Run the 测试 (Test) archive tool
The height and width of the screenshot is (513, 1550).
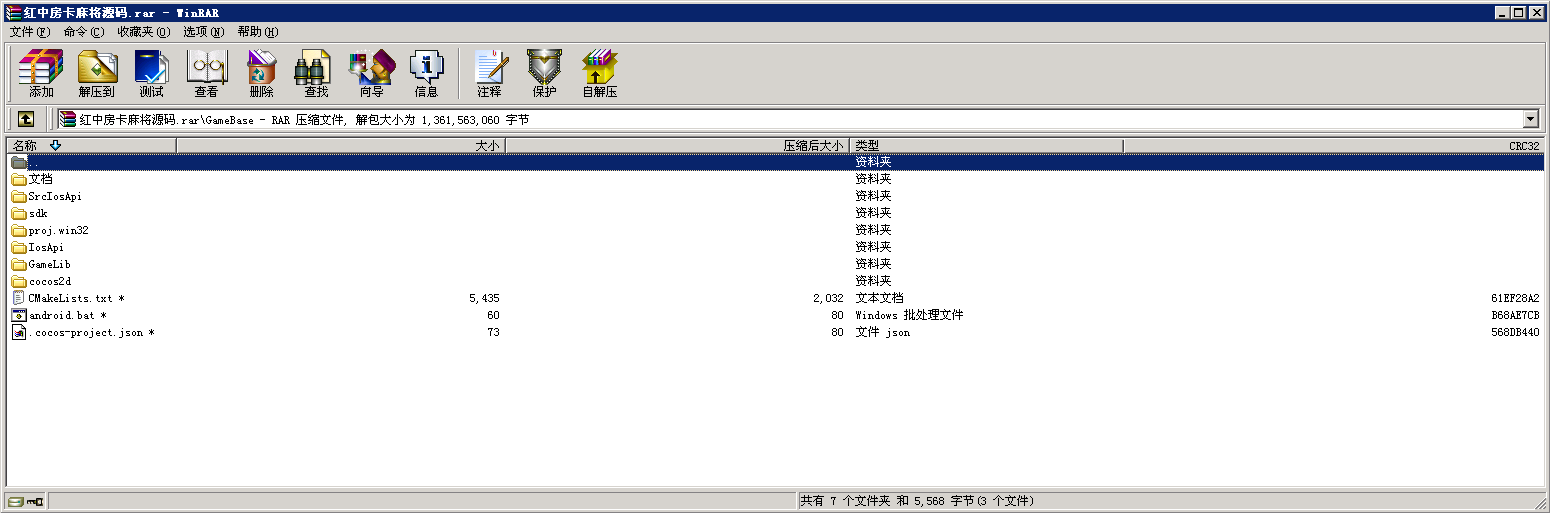(x=151, y=74)
